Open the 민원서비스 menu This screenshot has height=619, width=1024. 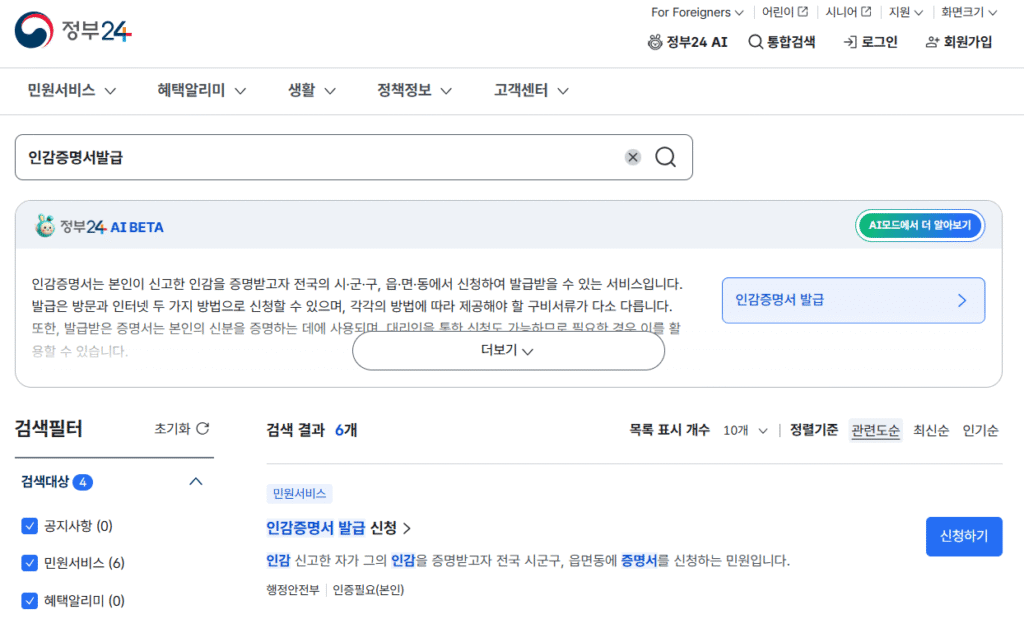[71, 91]
